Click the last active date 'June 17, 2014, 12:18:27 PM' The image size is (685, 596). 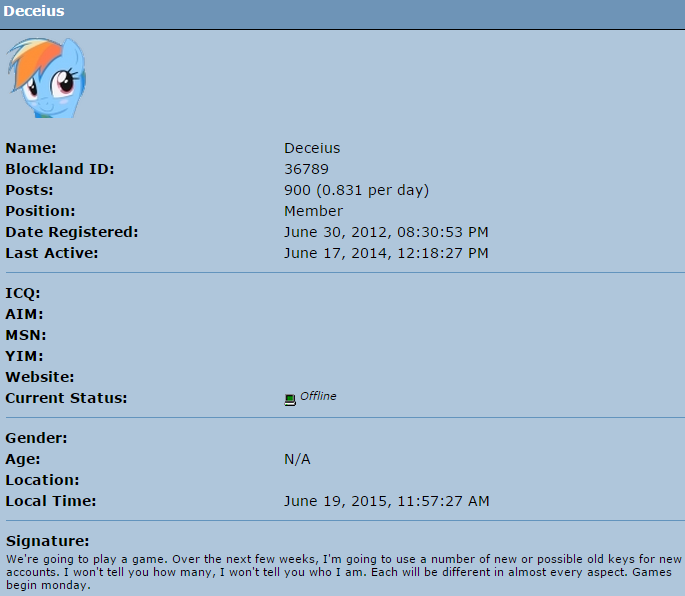click(x=386, y=253)
